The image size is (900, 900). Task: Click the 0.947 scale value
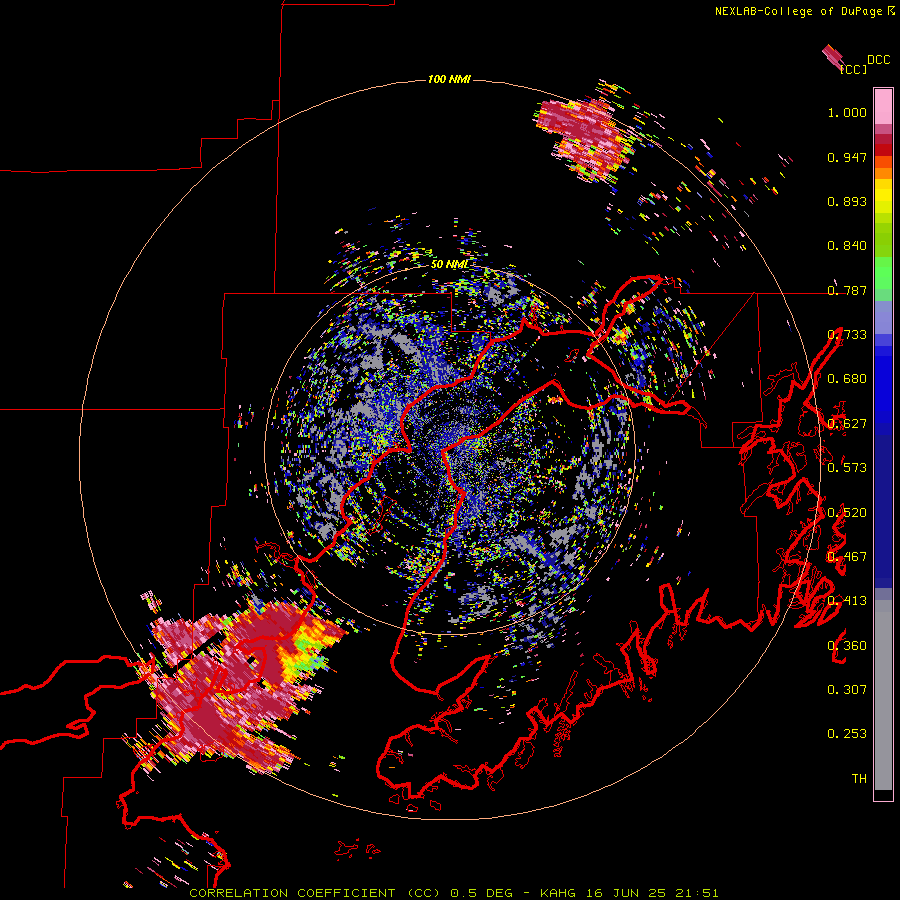click(x=847, y=157)
